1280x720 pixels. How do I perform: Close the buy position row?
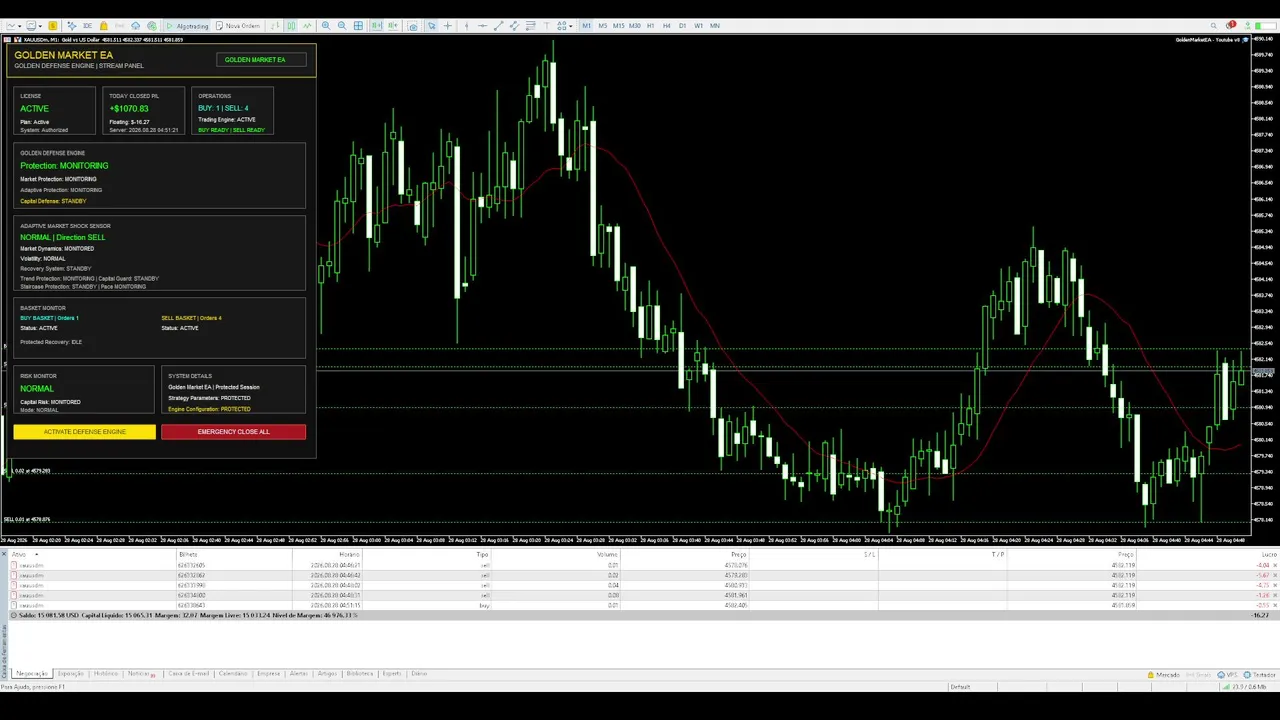click(1275, 605)
